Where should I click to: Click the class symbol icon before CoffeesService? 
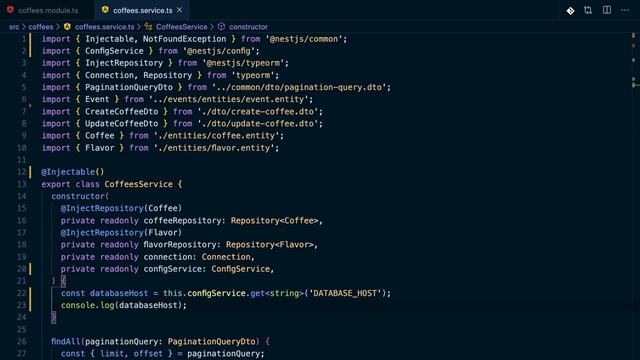pyautogui.click(x=149, y=27)
